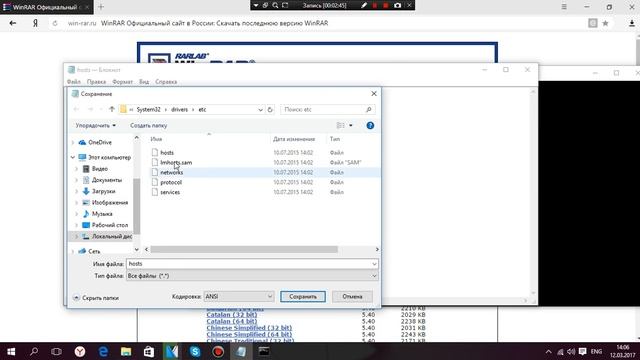Open the Документы folder in tree
Viewport: 640px width, 360px height.
pyautogui.click(x=107, y=180)
